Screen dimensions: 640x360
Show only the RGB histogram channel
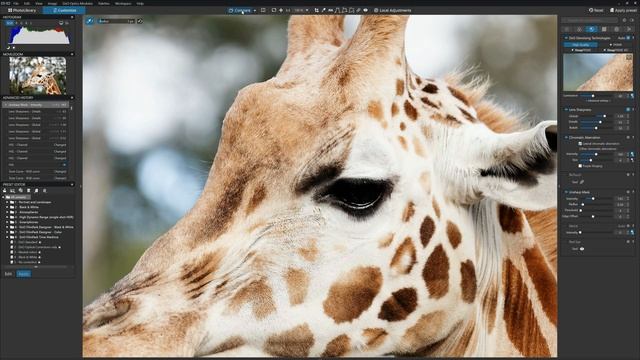click(10, 23)
